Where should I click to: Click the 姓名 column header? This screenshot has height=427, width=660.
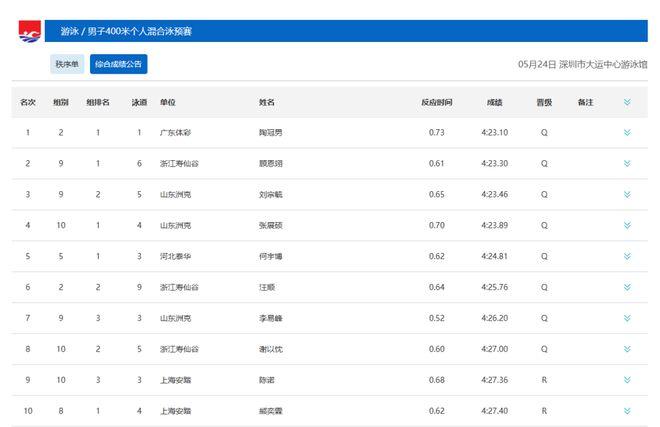pos(266,102)
